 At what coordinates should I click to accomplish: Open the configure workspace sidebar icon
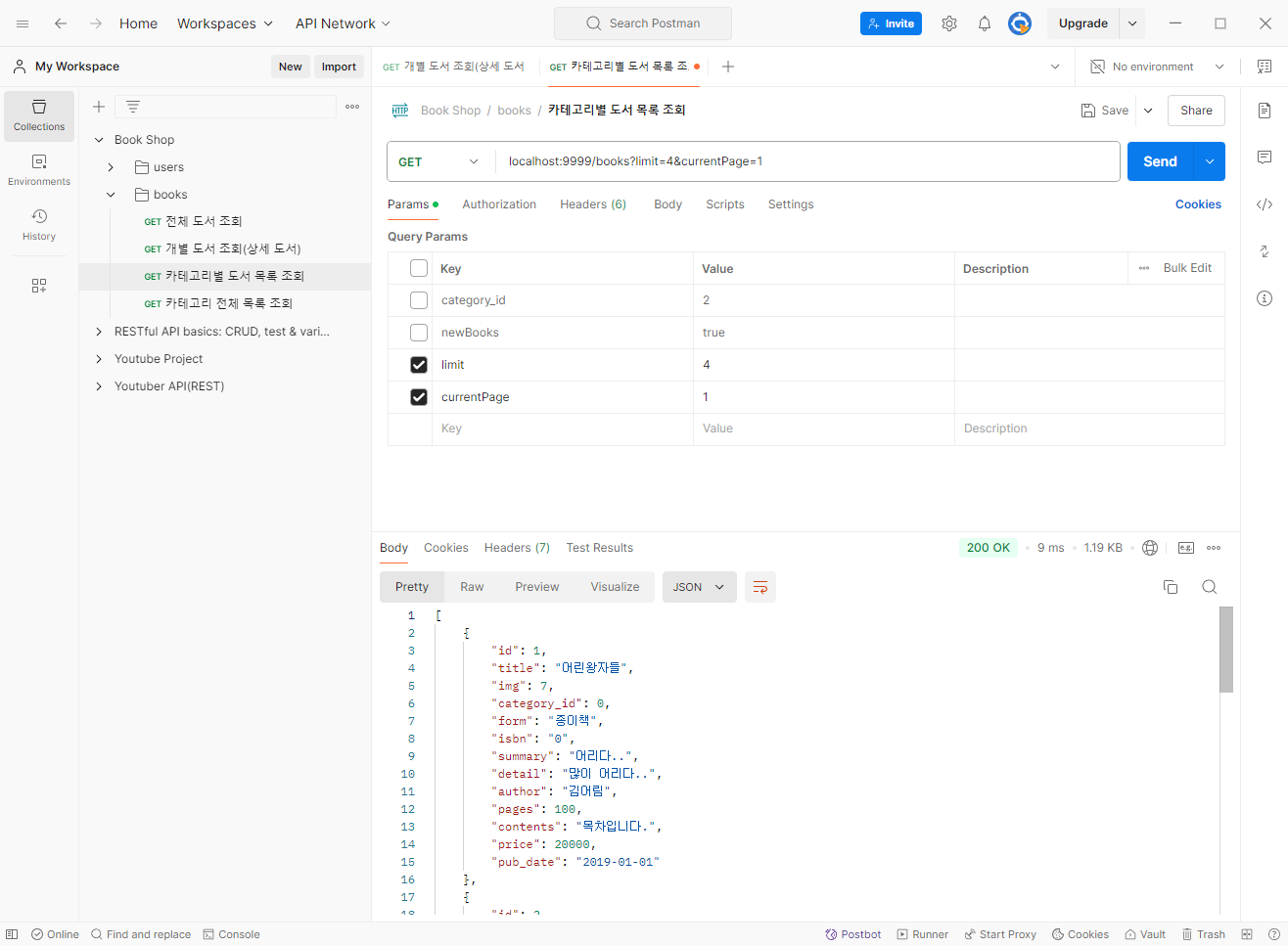point(39,286)
